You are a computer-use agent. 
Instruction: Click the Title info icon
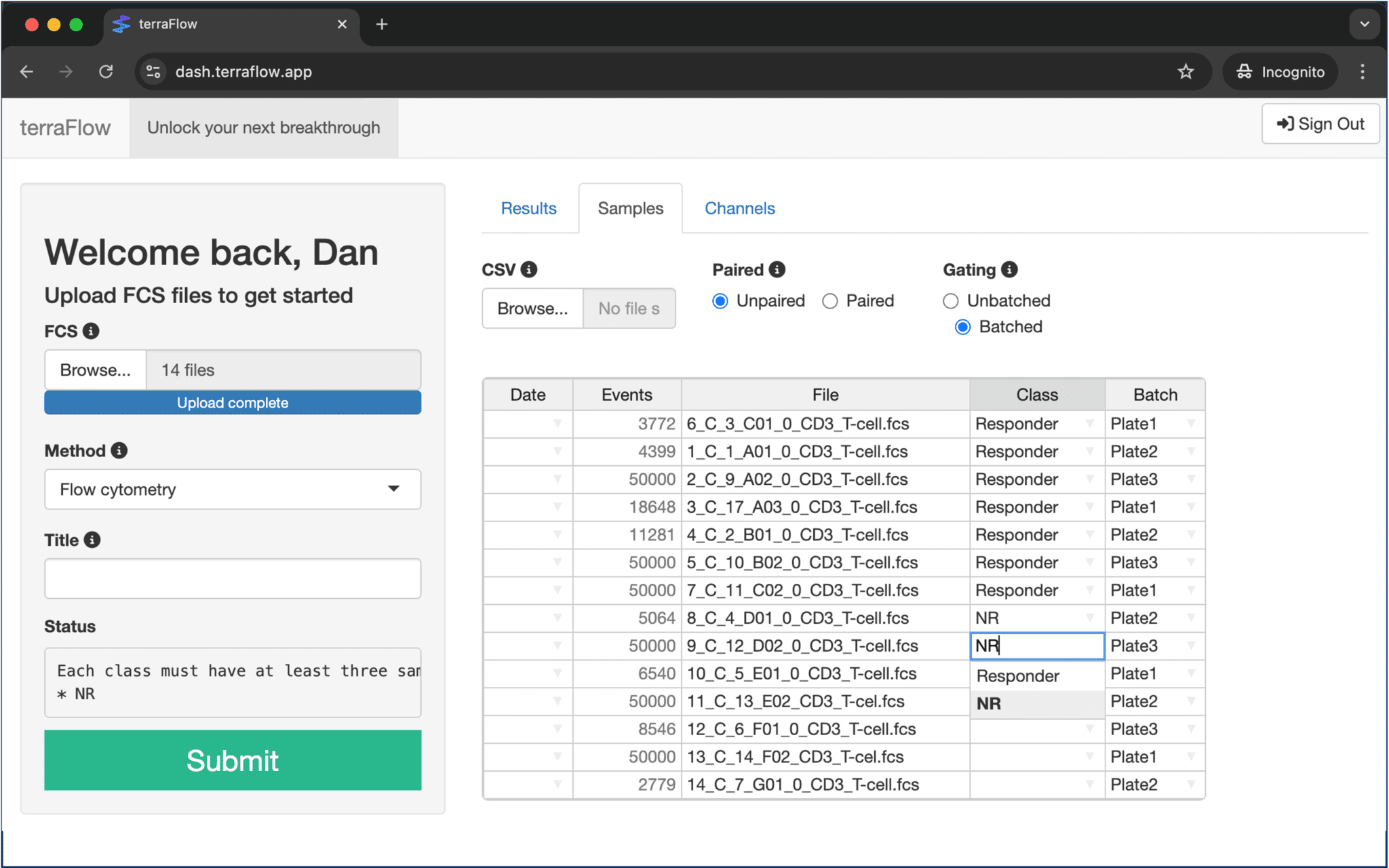click(92, 540)
